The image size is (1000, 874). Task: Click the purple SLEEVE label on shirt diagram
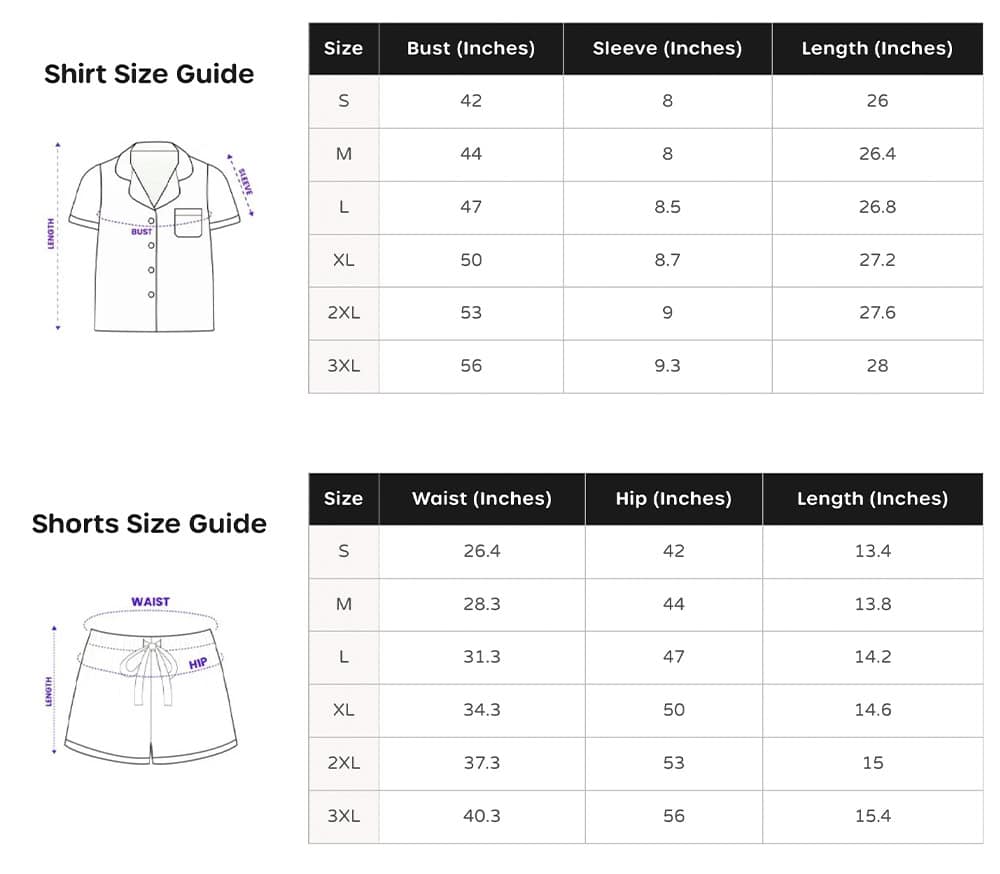pos(244,181)
